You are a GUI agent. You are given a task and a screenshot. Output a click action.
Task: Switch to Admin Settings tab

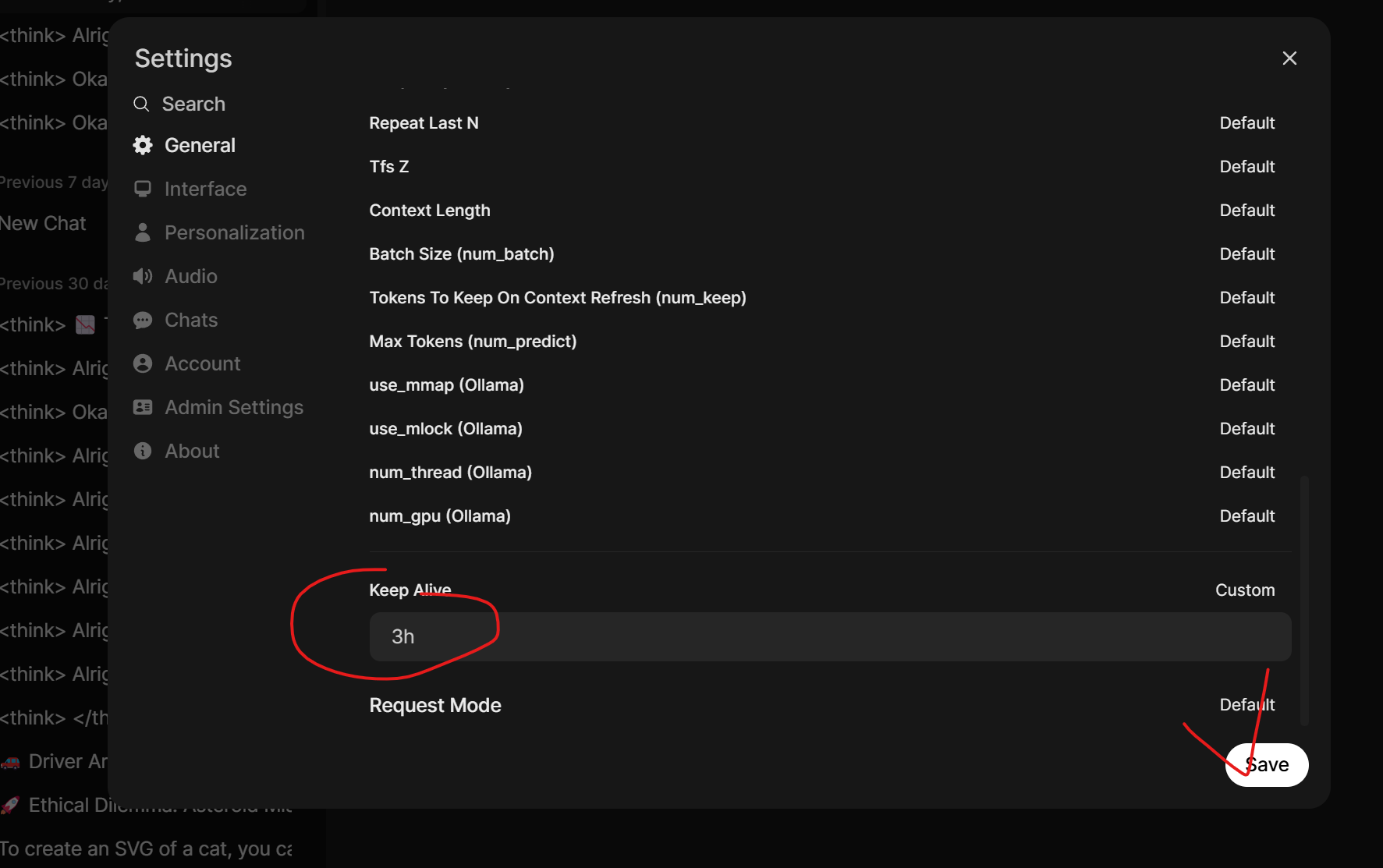pos(233,408)
